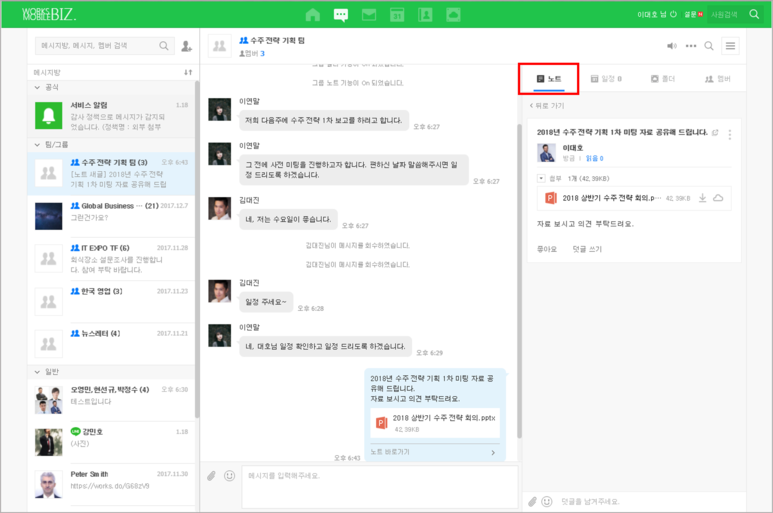Toggle the hamburger side panel menu
773x513 pixels.
tap(730, 46)
